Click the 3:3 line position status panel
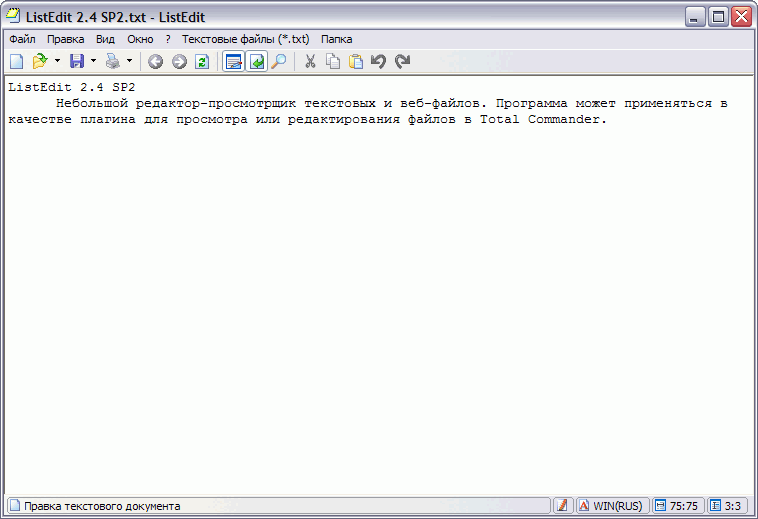758x519 pixels. click(x=727, y=505)
